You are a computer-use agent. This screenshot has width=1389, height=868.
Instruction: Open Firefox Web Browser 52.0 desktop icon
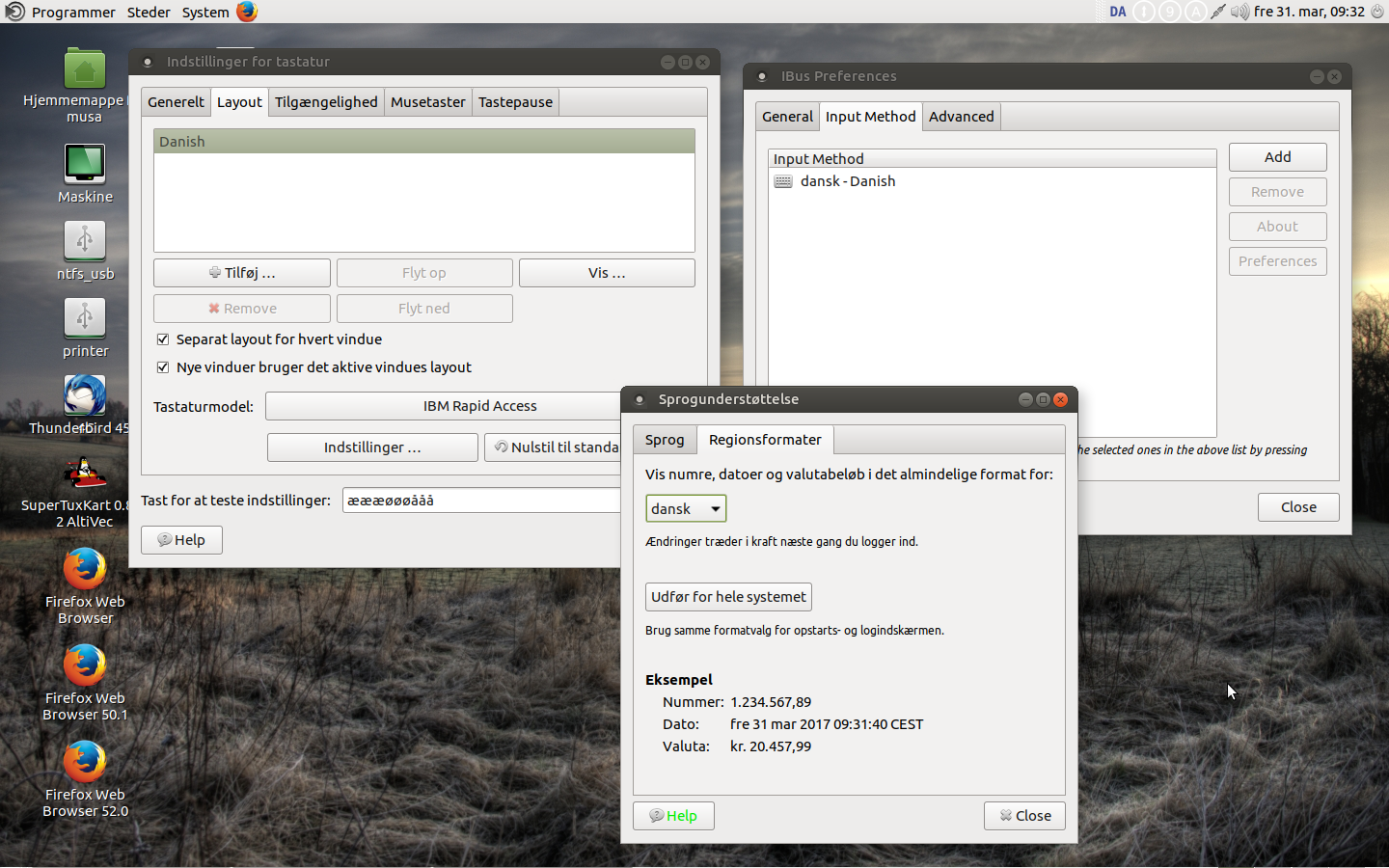point(85,762)
